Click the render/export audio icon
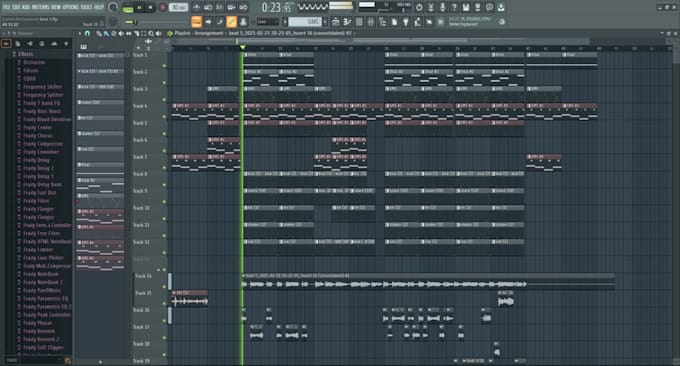The image size is (680, 366). [477, 7]
